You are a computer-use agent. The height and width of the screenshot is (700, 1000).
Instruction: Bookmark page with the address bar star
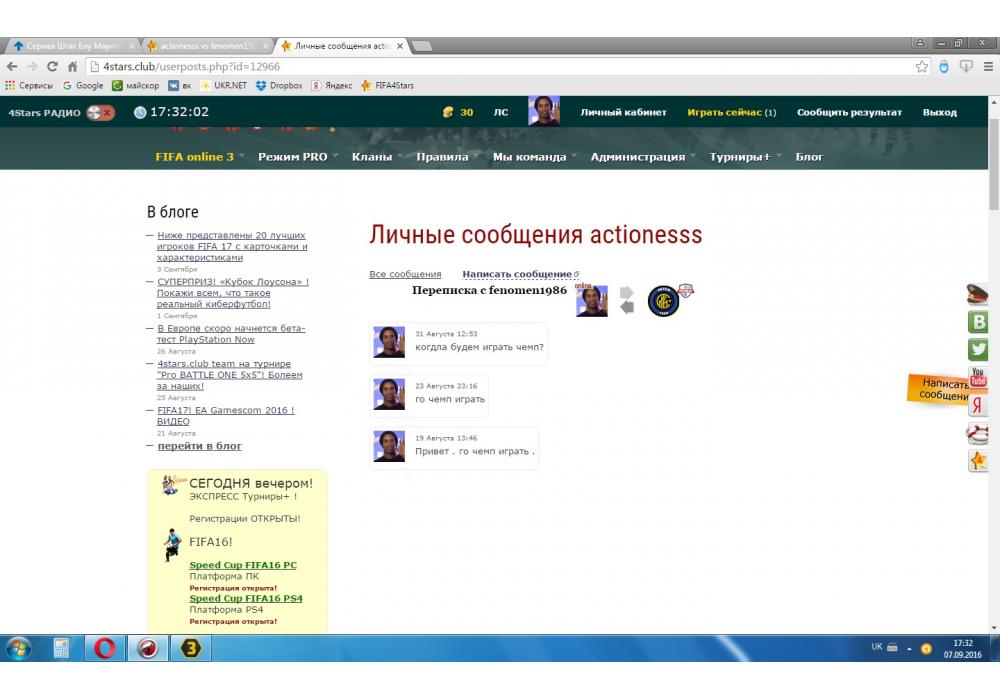click(922, 67)
